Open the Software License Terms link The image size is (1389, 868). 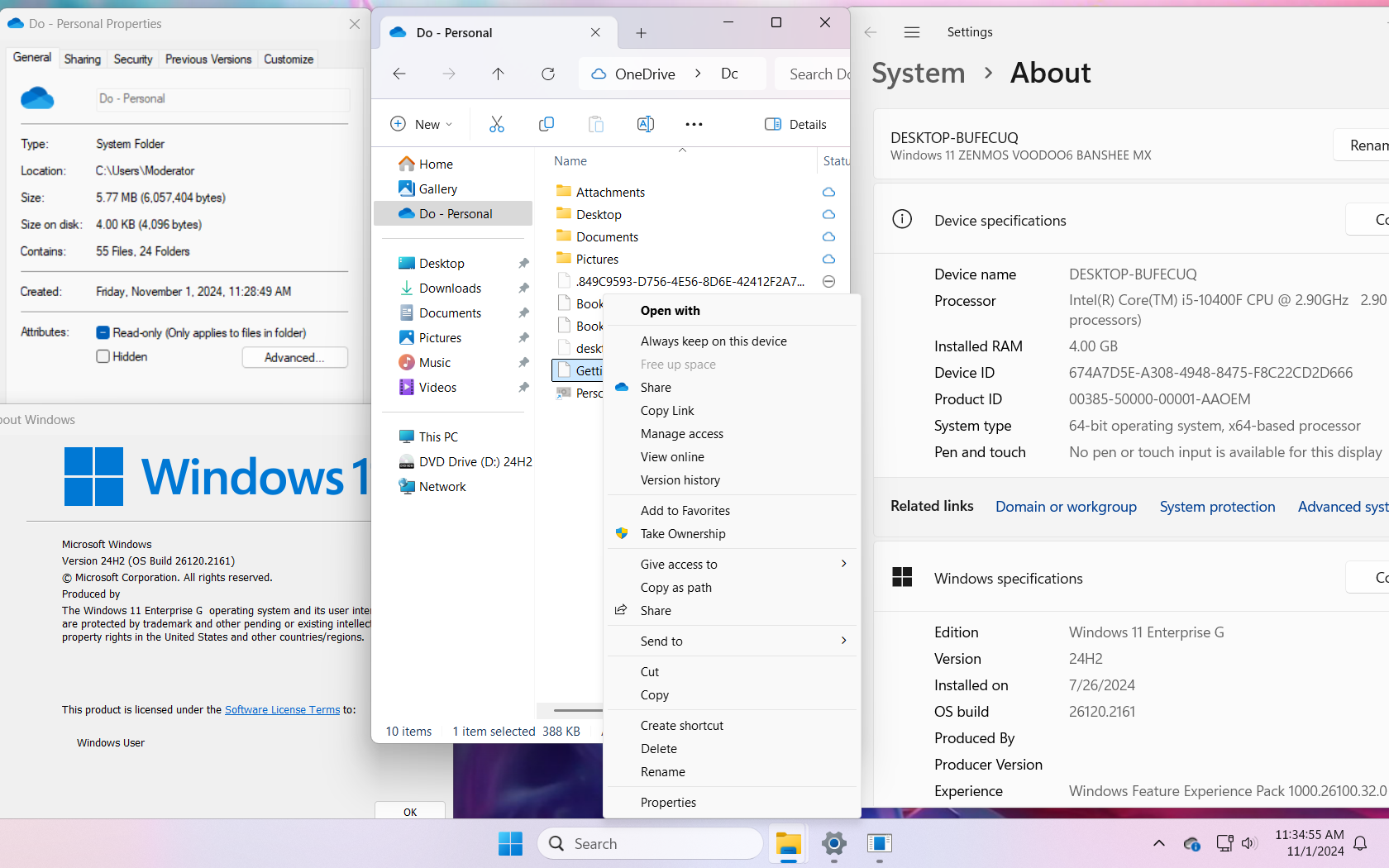tap(282, 709)
